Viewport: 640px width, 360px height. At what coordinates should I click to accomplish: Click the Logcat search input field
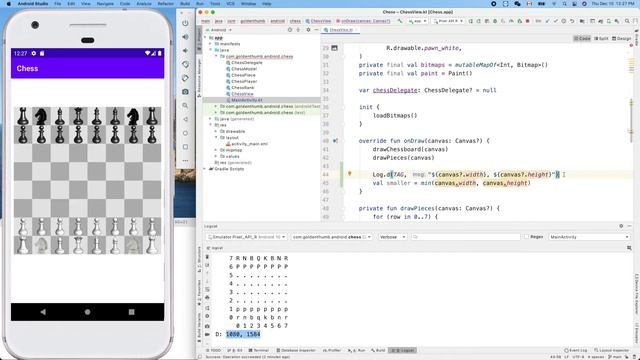coord(465,237)
